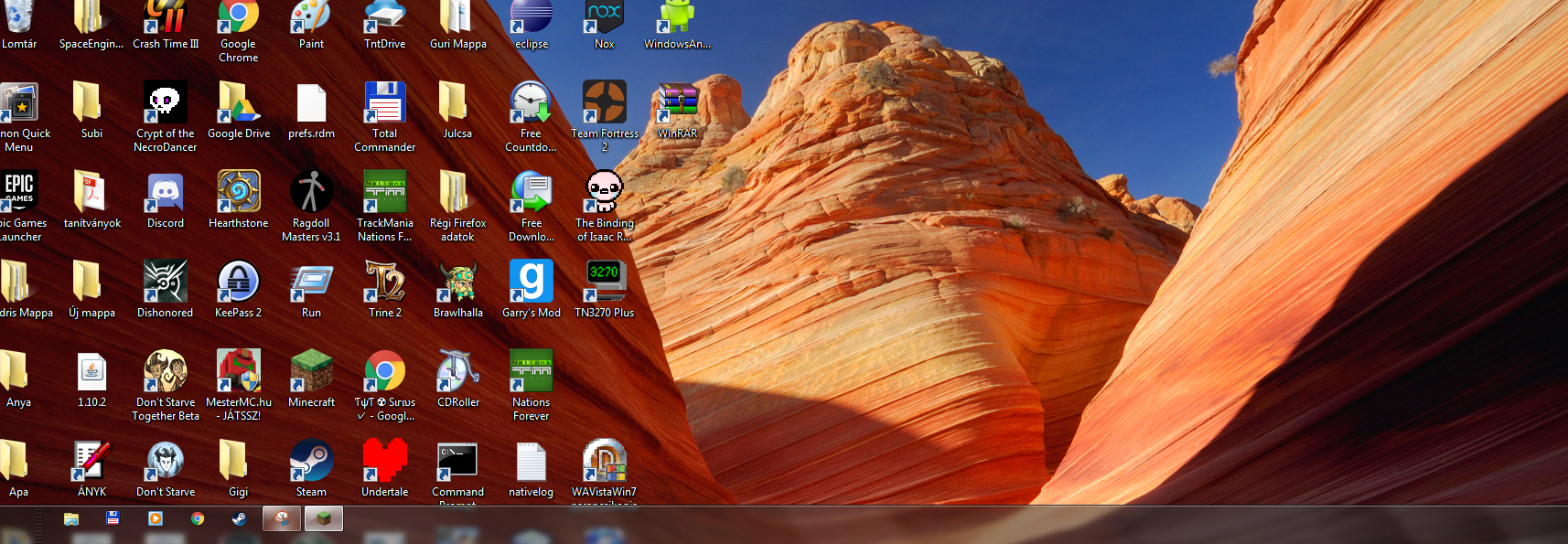
Task: Select the Crypt of the NecroDancer icon
Action: tap(166, 103)
